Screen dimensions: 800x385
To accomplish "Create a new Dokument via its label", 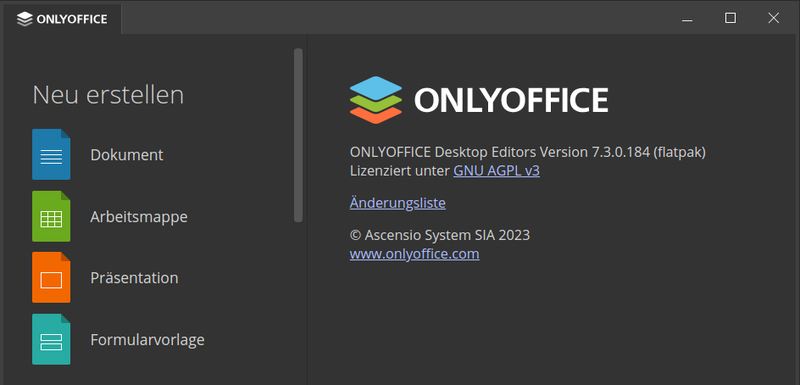I will [x=127, y=155].
